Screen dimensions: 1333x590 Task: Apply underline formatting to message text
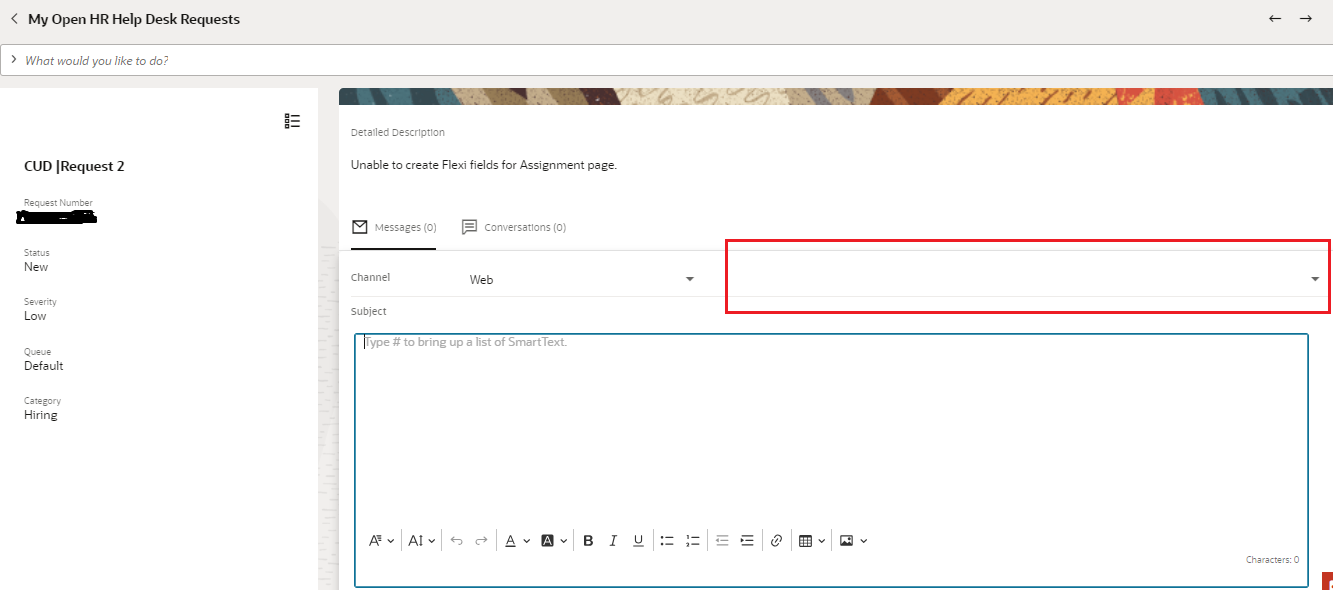click(x=638, y=540)
